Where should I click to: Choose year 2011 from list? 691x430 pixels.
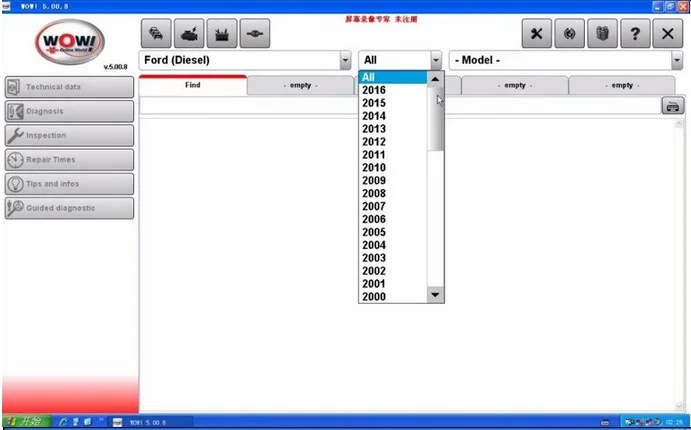point(393,155)
